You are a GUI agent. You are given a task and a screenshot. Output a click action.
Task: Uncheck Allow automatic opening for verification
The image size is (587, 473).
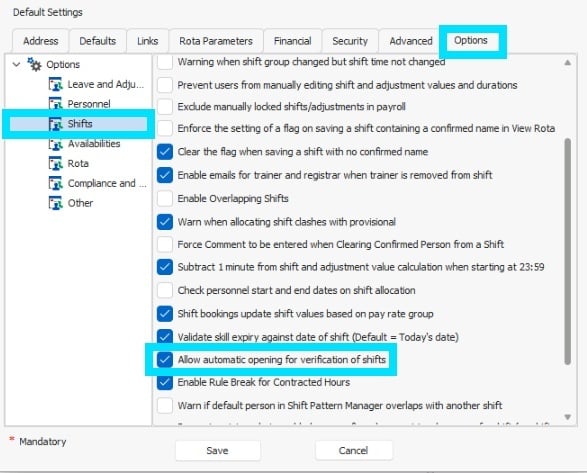pyautogui.click(x=165, y=360)
